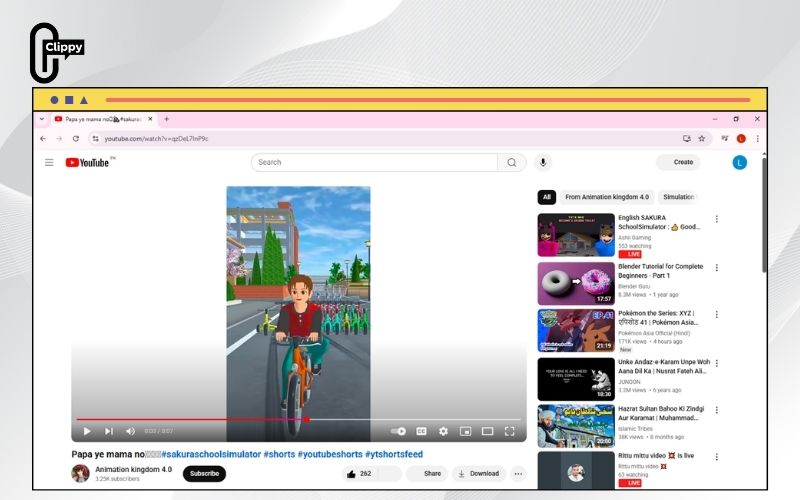Select the All filter chip
Viewport: 800px width, 500px height.
pos(546,197)
